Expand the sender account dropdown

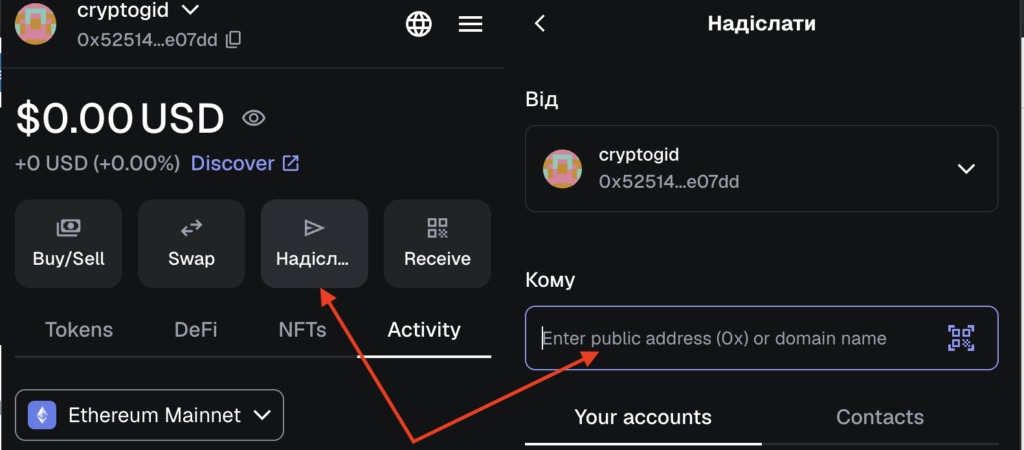click(965, 168)
